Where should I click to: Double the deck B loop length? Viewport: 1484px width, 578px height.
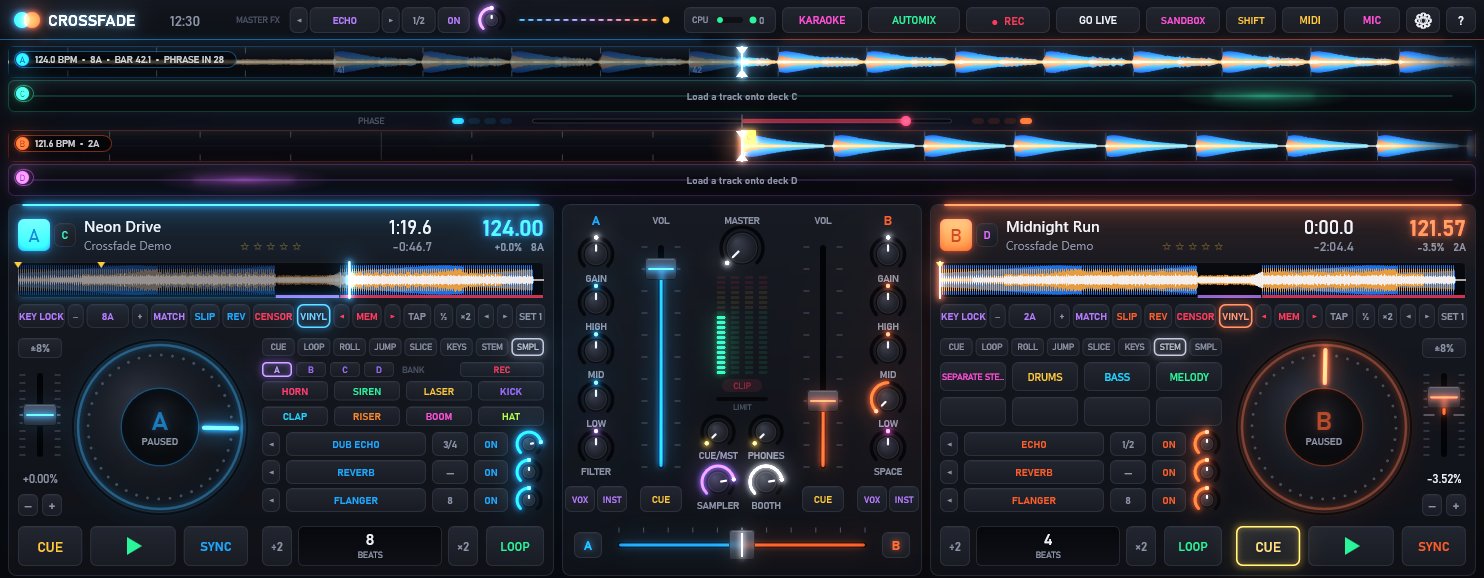coord(1139,546)
